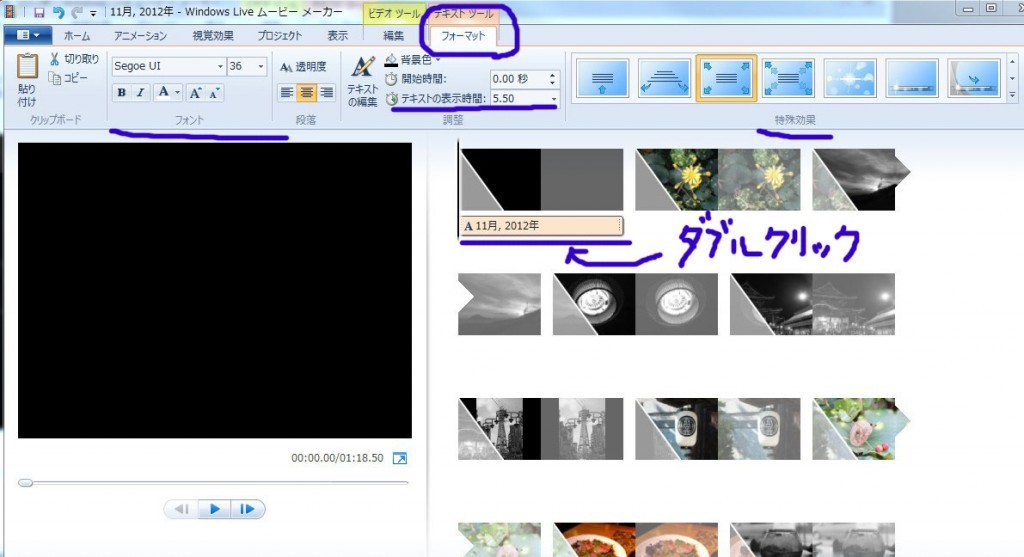
Task: Open the Edit (編集) tab
Action: point(393,36)
